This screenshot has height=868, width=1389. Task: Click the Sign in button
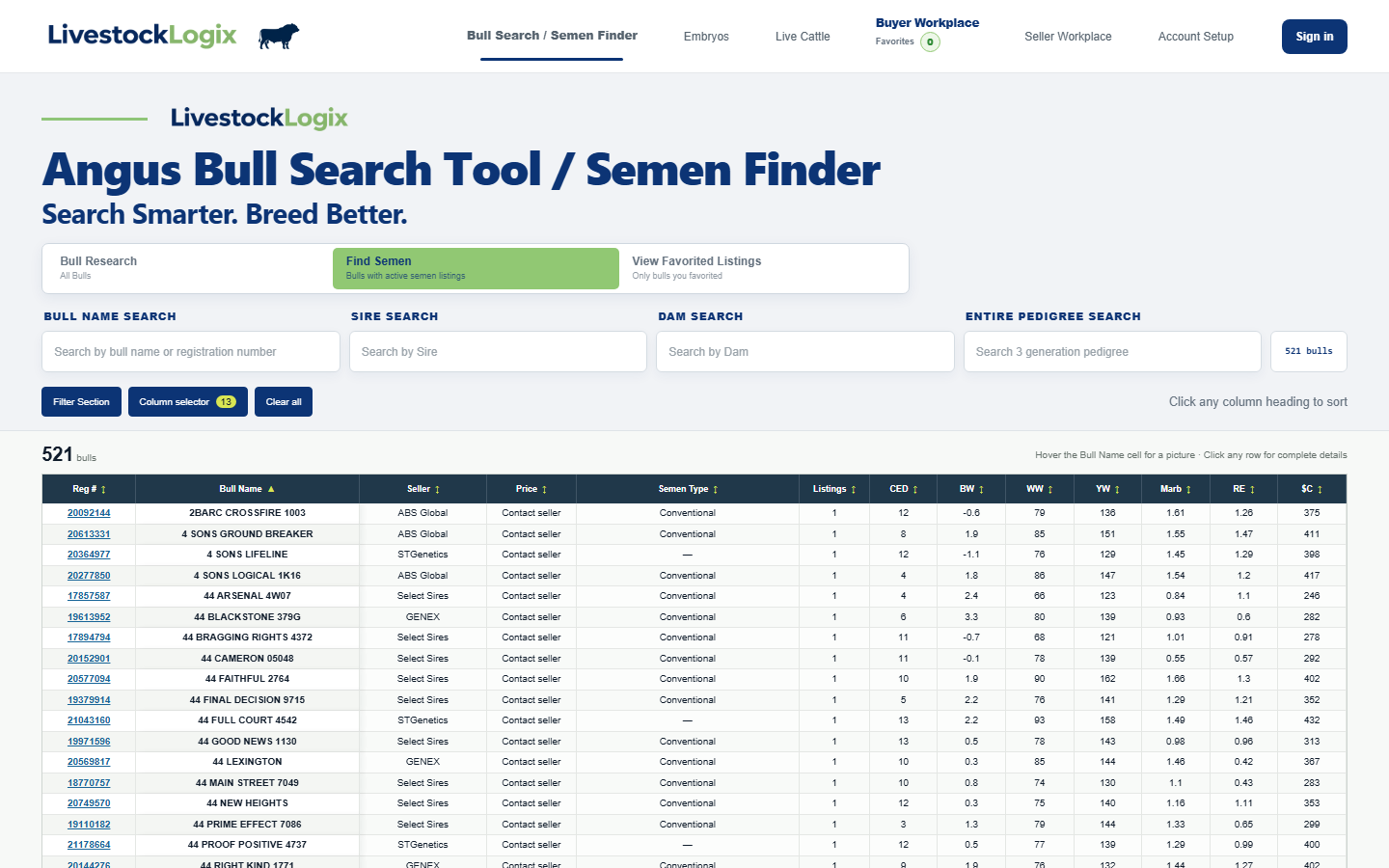click(1315, 37)
